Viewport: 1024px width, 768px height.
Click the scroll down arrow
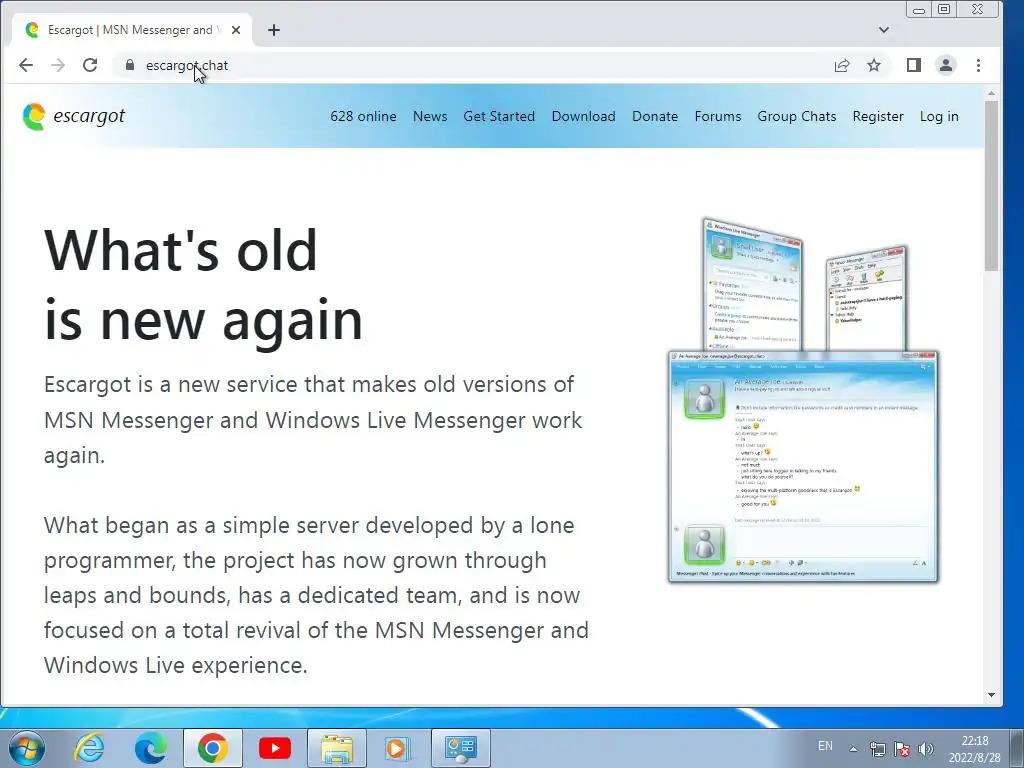click(x=991, y=695)
